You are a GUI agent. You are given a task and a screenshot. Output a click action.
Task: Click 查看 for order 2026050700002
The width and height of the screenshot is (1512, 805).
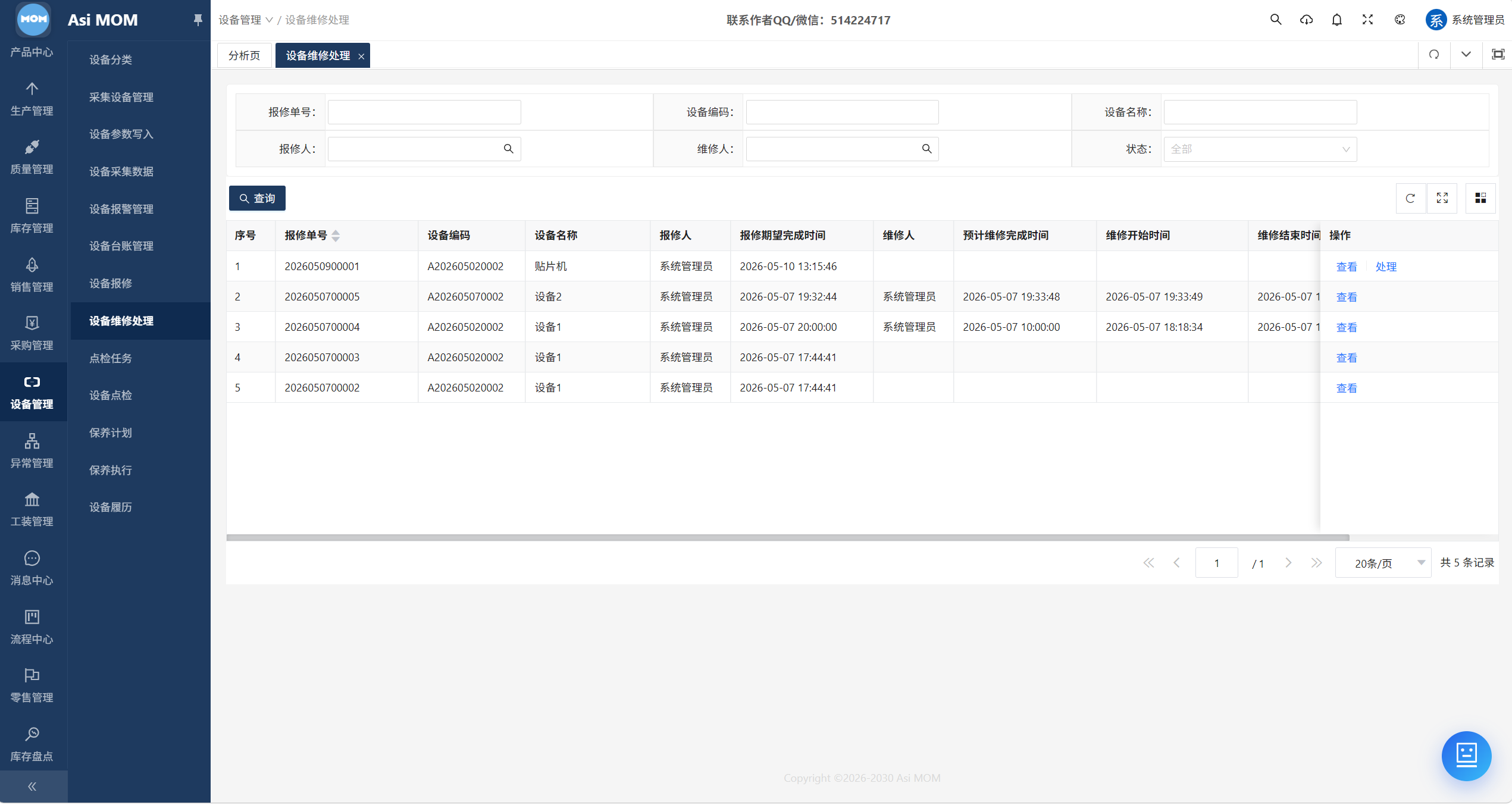[1347, 388]
